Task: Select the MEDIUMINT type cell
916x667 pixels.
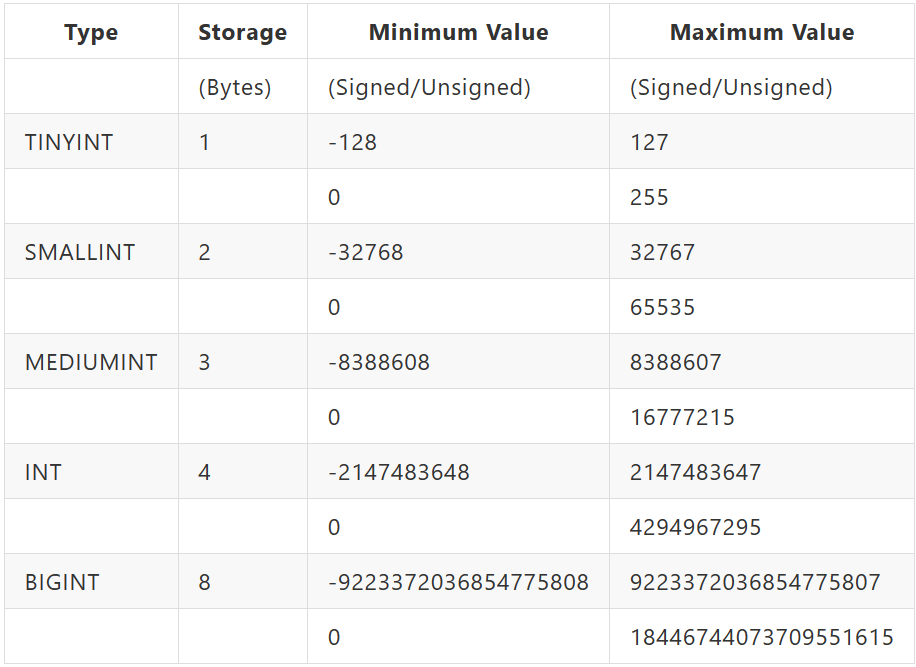Action: tap(91, 362)
